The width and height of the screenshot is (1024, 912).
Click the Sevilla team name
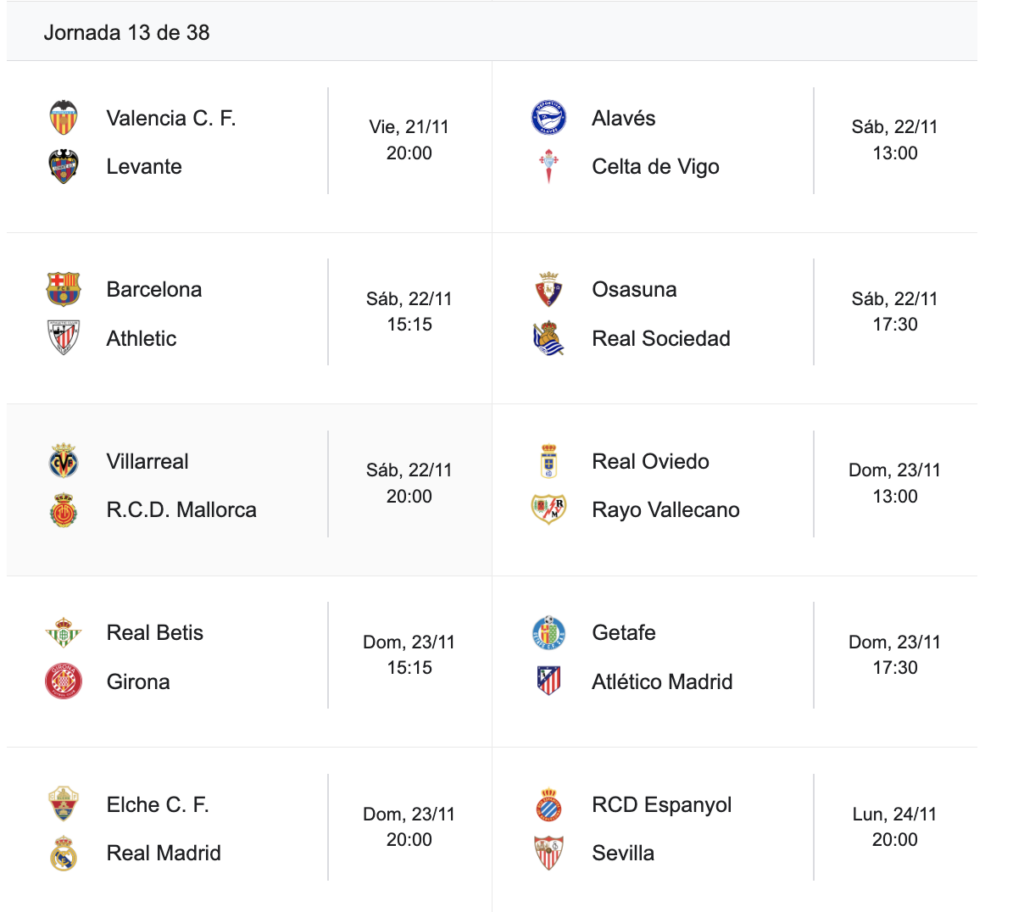[623, 854]
